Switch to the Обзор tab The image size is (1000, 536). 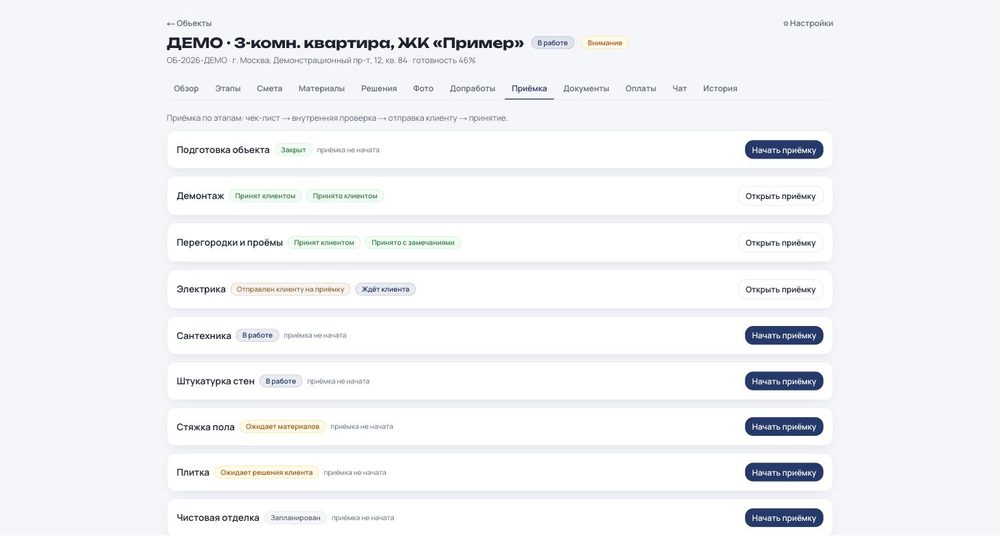coord(186,88)
